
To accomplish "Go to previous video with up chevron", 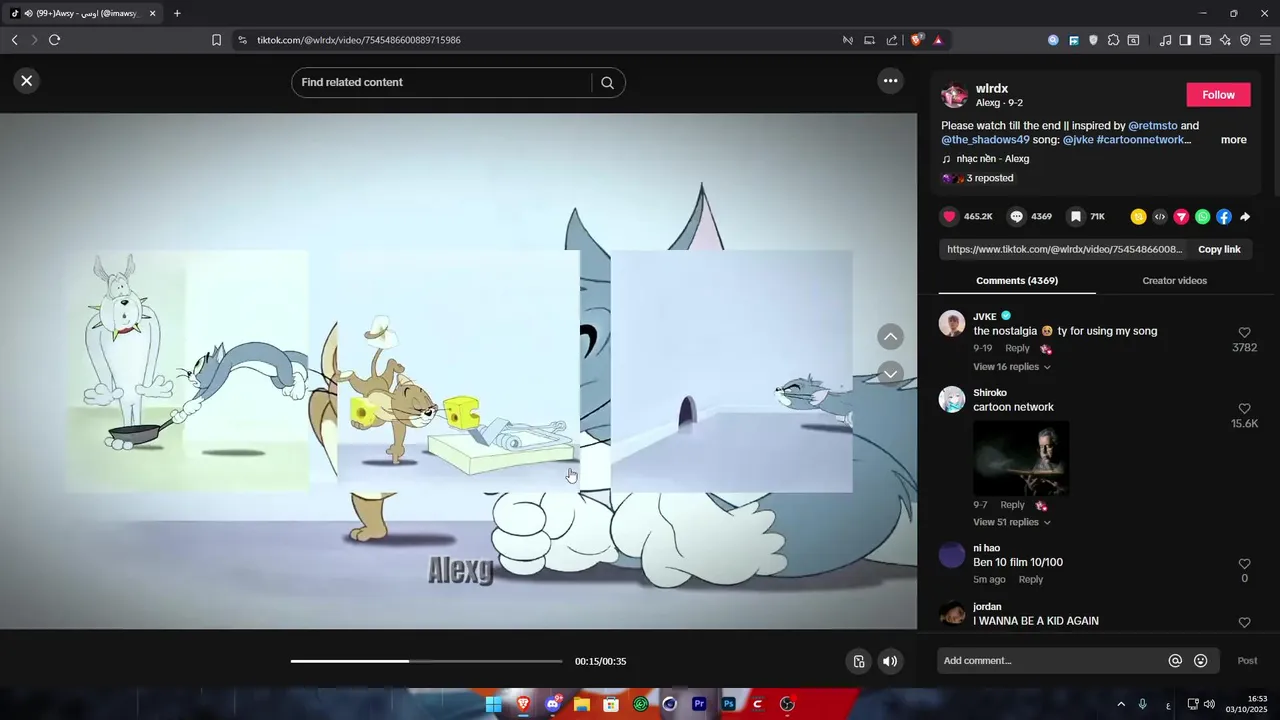I will coord(890,337).
